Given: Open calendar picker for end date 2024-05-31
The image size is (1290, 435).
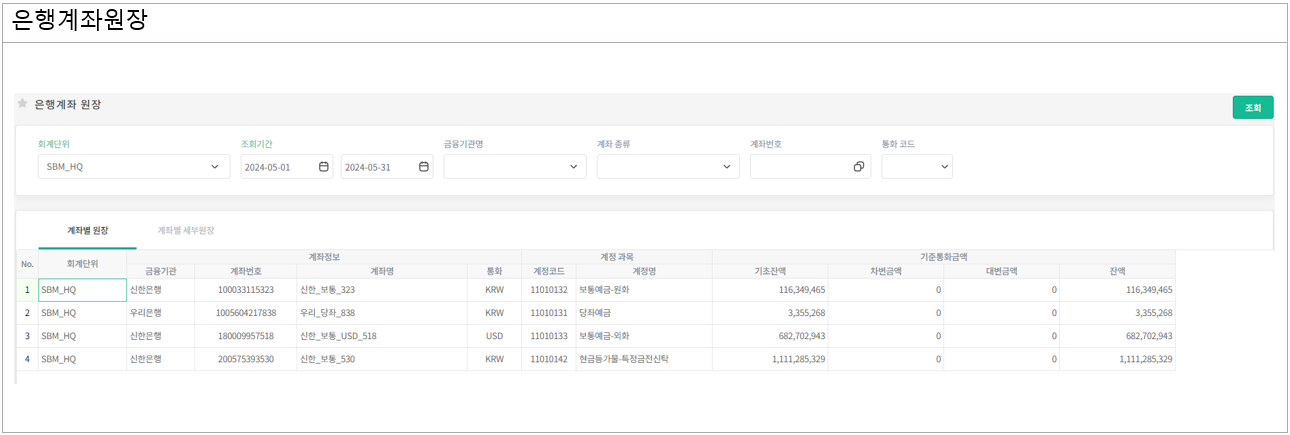Looking at the screenshot, I should [424, 167].
